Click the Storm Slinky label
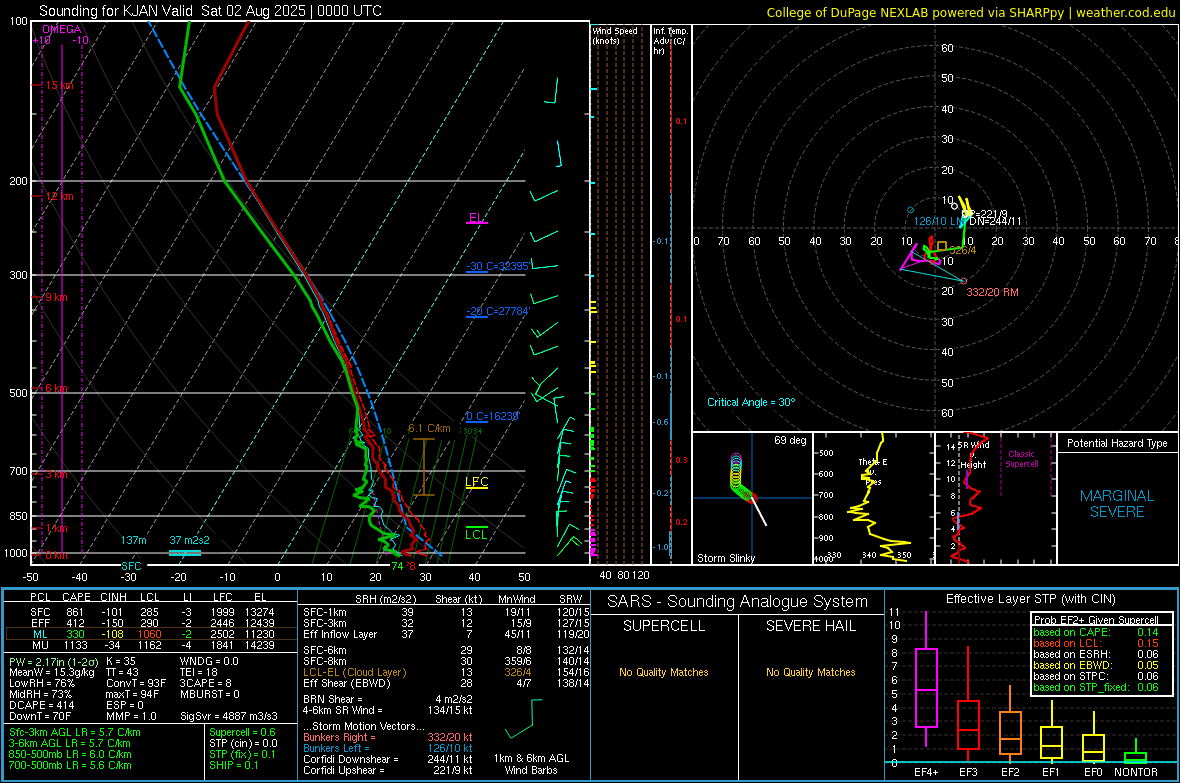Screen dimensions: 1180x783 click(x=725, y=558)
